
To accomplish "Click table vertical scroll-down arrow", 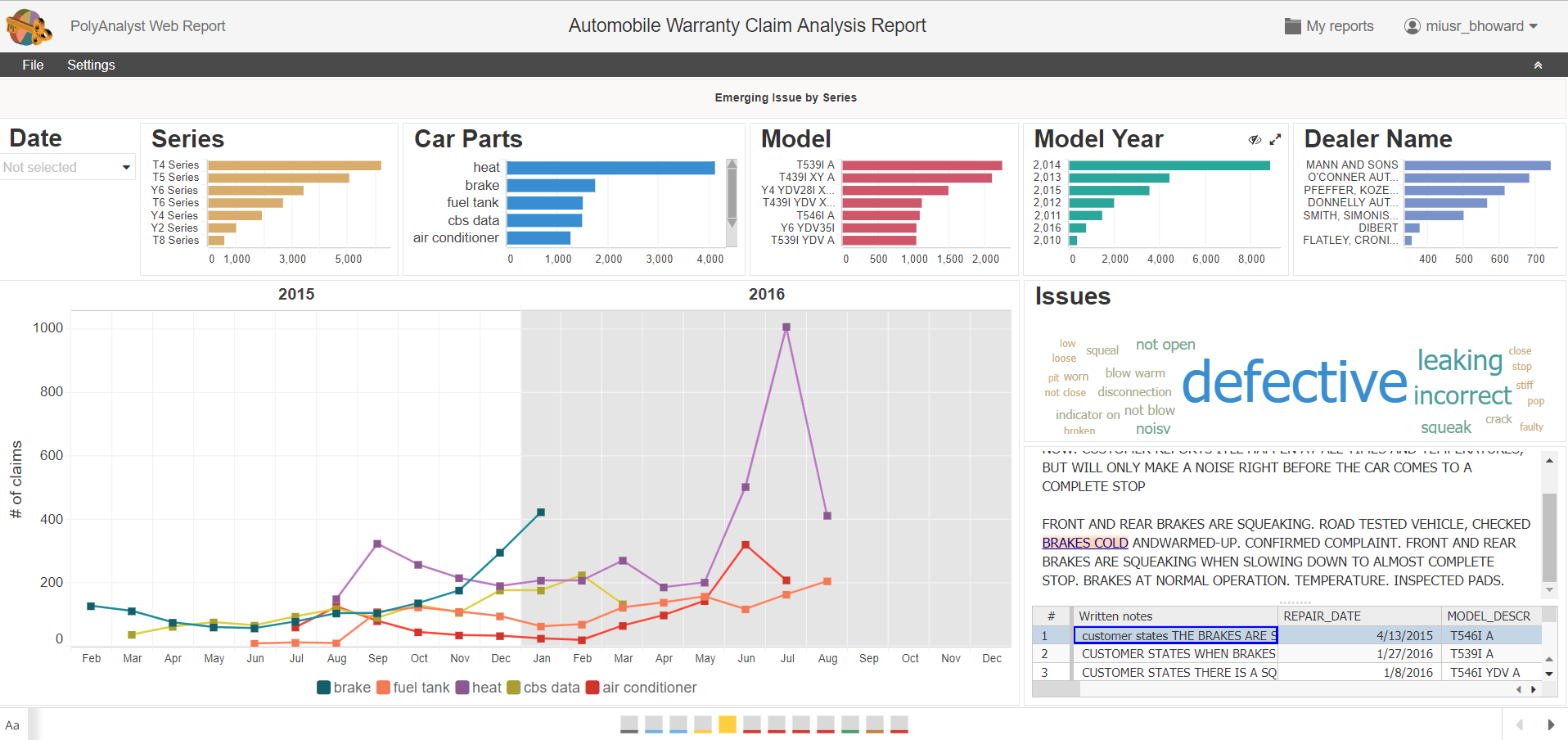I will pyautogui.click(x=1549, y=674).
